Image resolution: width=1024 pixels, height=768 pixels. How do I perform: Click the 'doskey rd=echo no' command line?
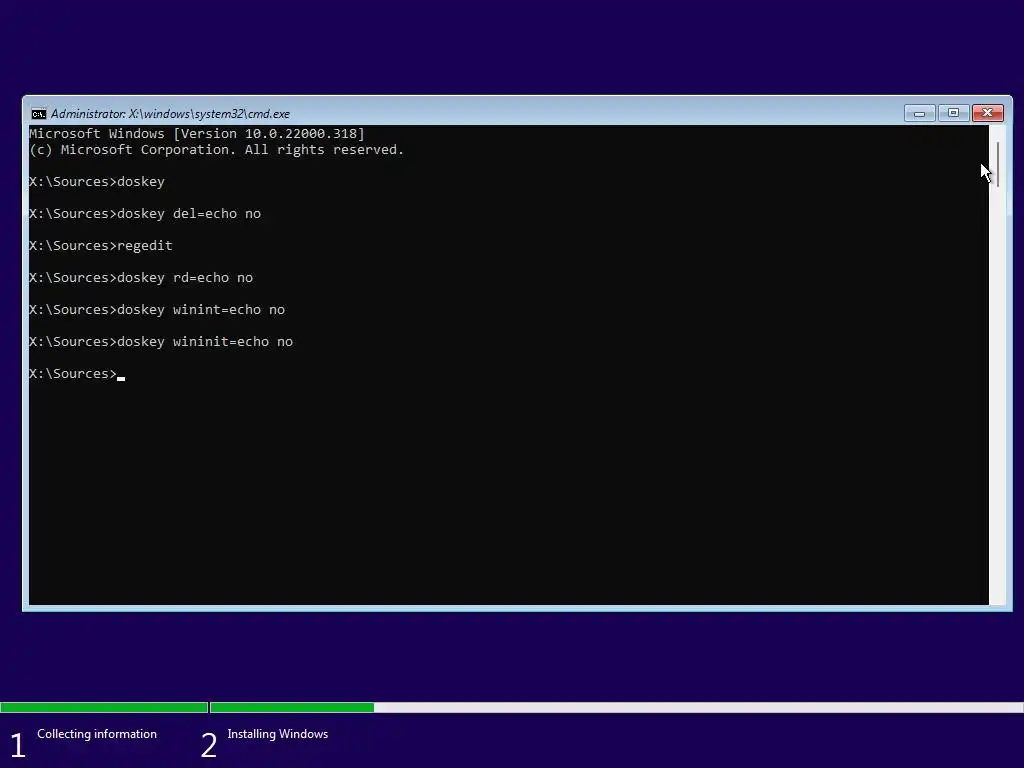pyautogui.click(x=141, y=278)
